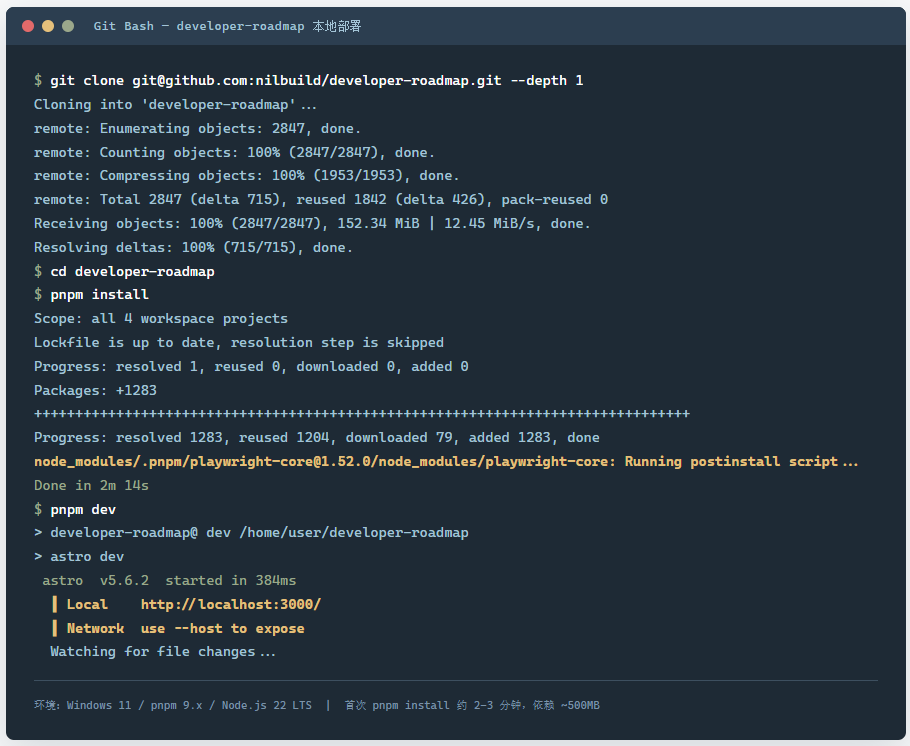Screen dimensions: 910x746
Task: Click 'Done in 2m 14s'
Action: tap(91, 485)
